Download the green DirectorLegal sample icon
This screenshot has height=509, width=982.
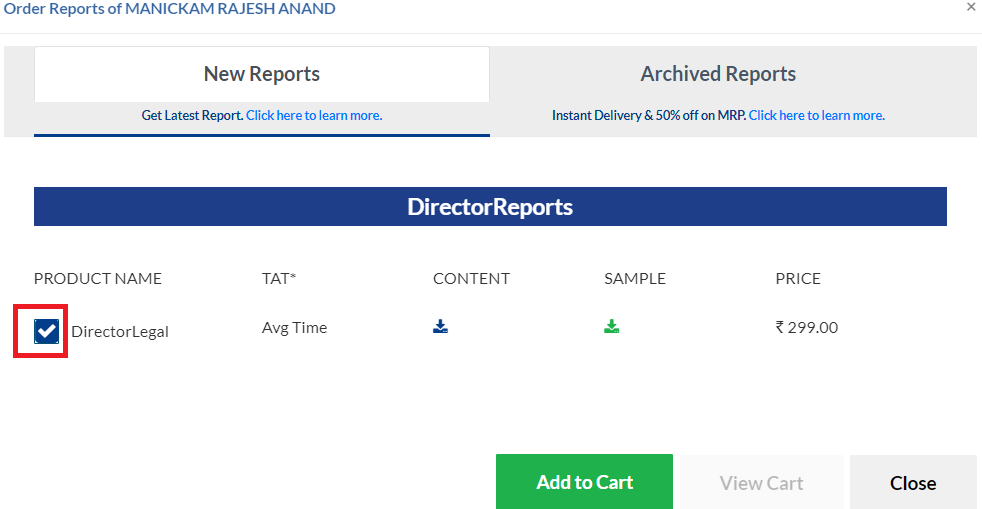point(611,326)
